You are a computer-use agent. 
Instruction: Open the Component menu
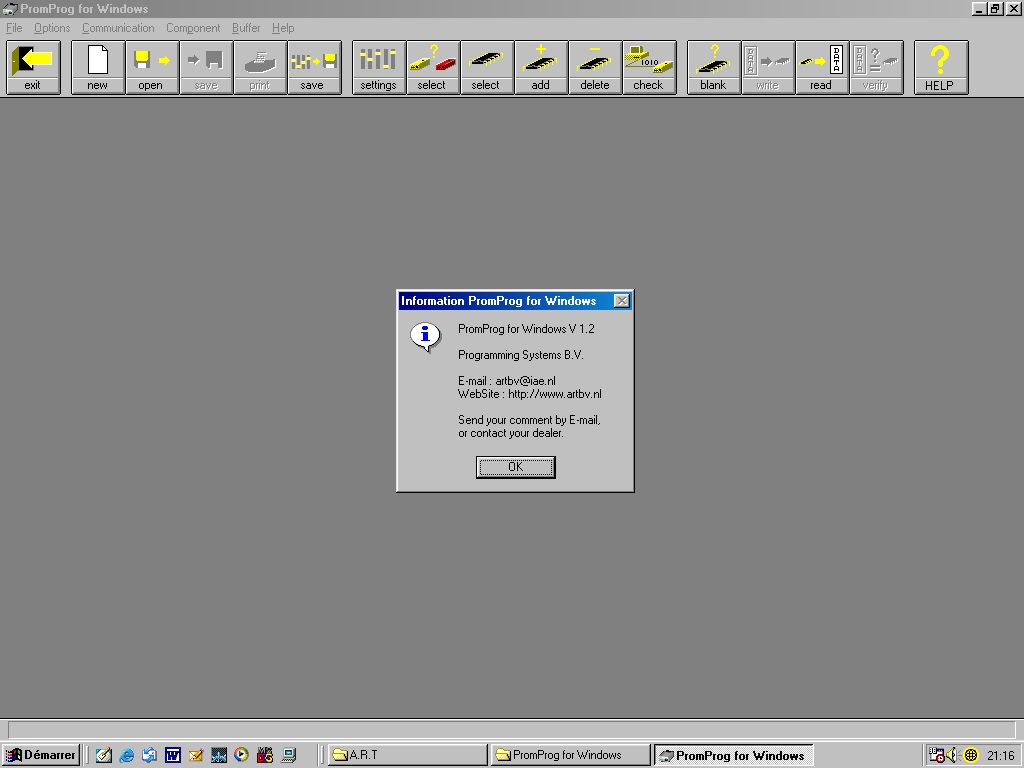coord(193,28)
